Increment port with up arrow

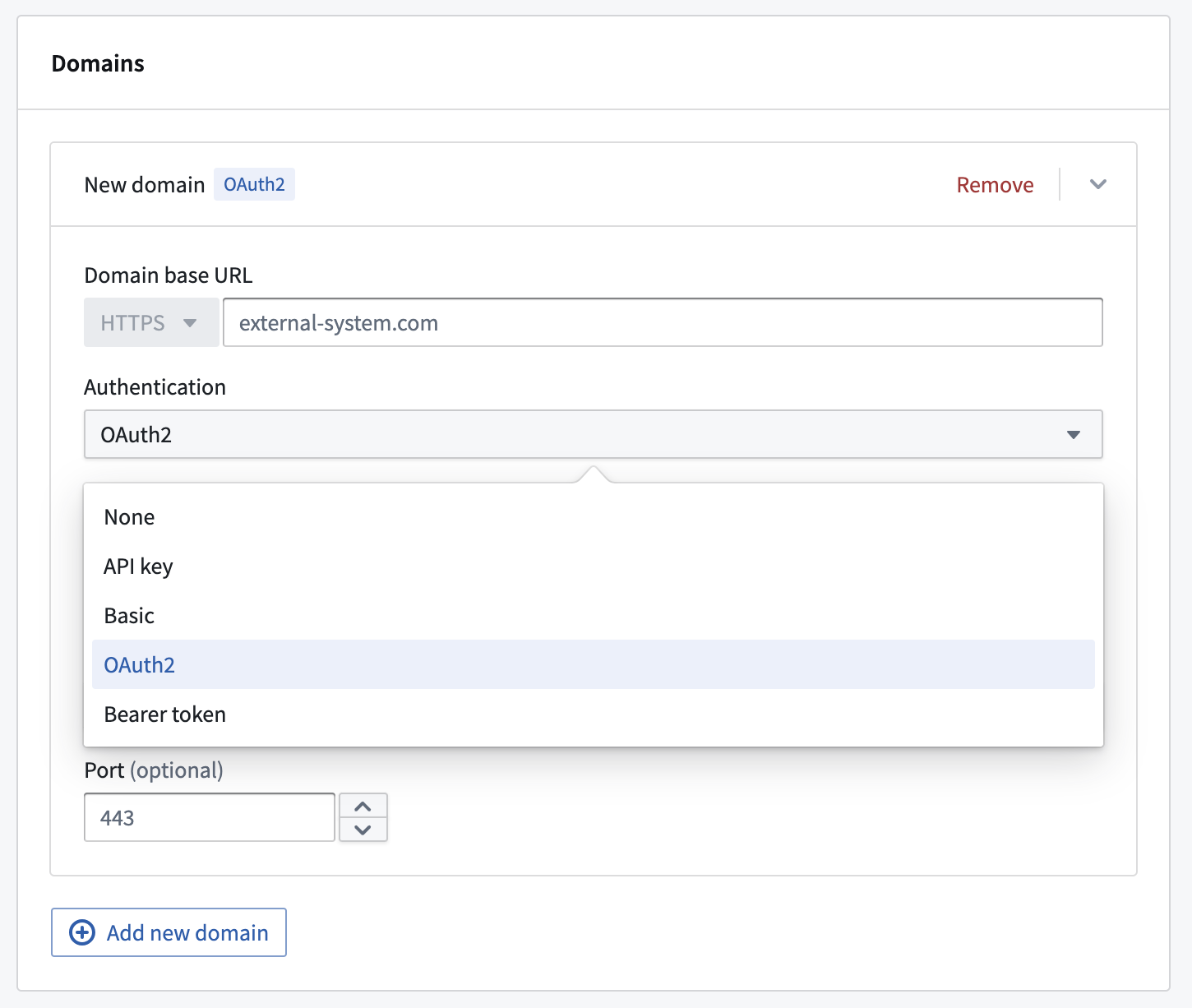[363, 806]
